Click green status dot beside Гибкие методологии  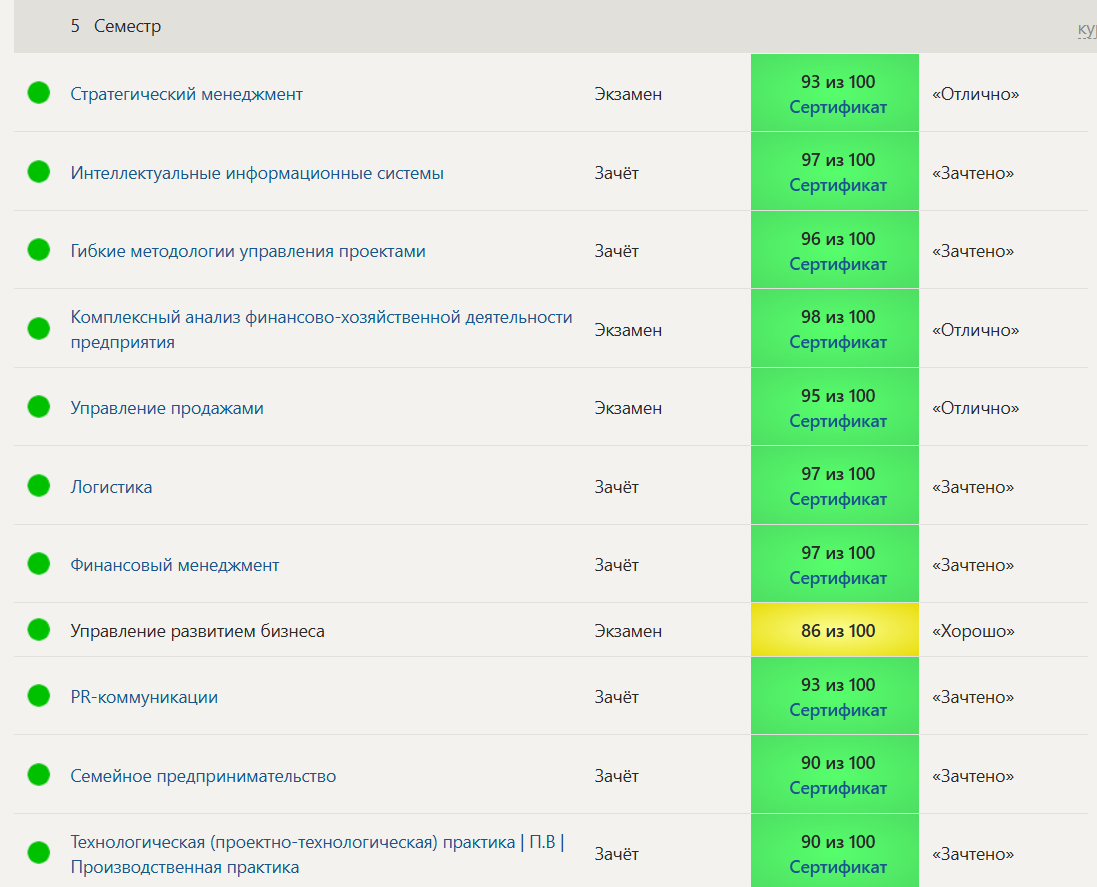click(x=38, y=250)
